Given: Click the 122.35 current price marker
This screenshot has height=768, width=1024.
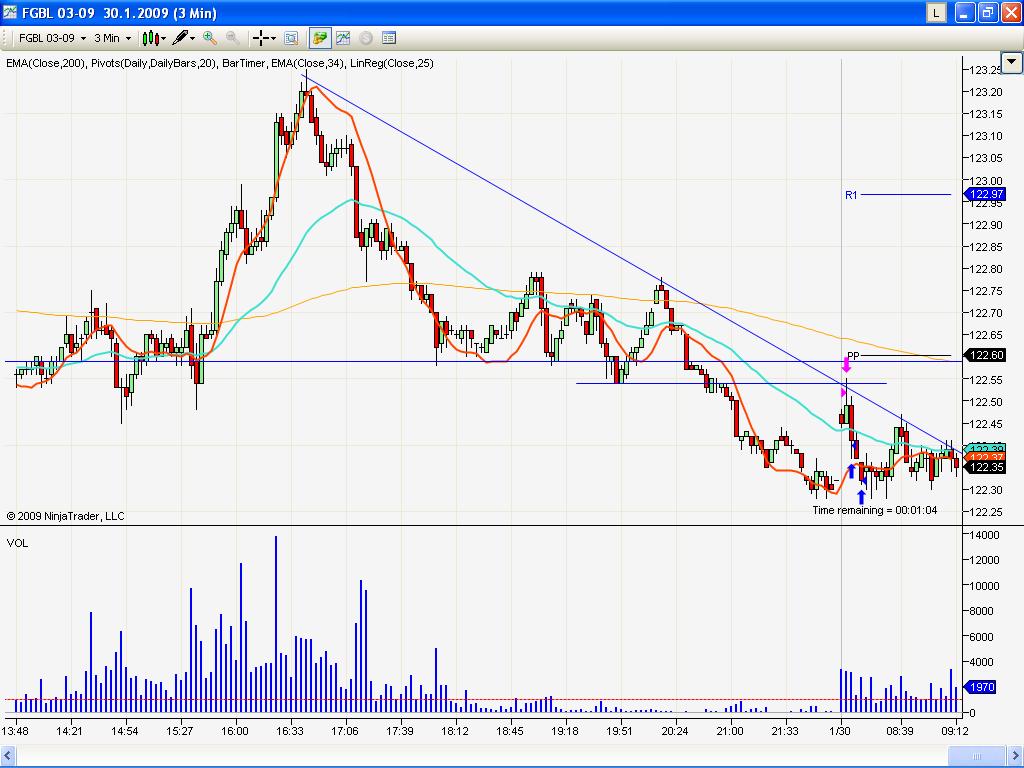Looking at the screenshot, I should [985, 468].
